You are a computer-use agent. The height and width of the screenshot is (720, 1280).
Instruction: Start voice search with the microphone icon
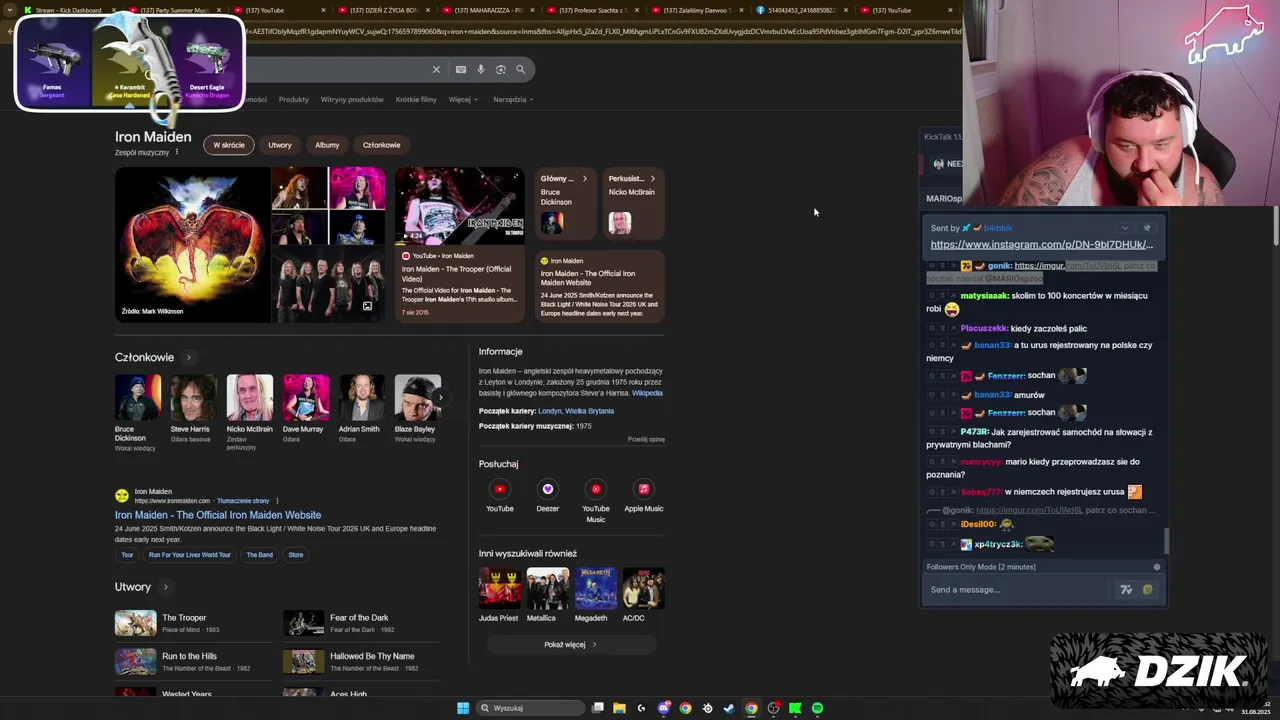click(481, 69)
